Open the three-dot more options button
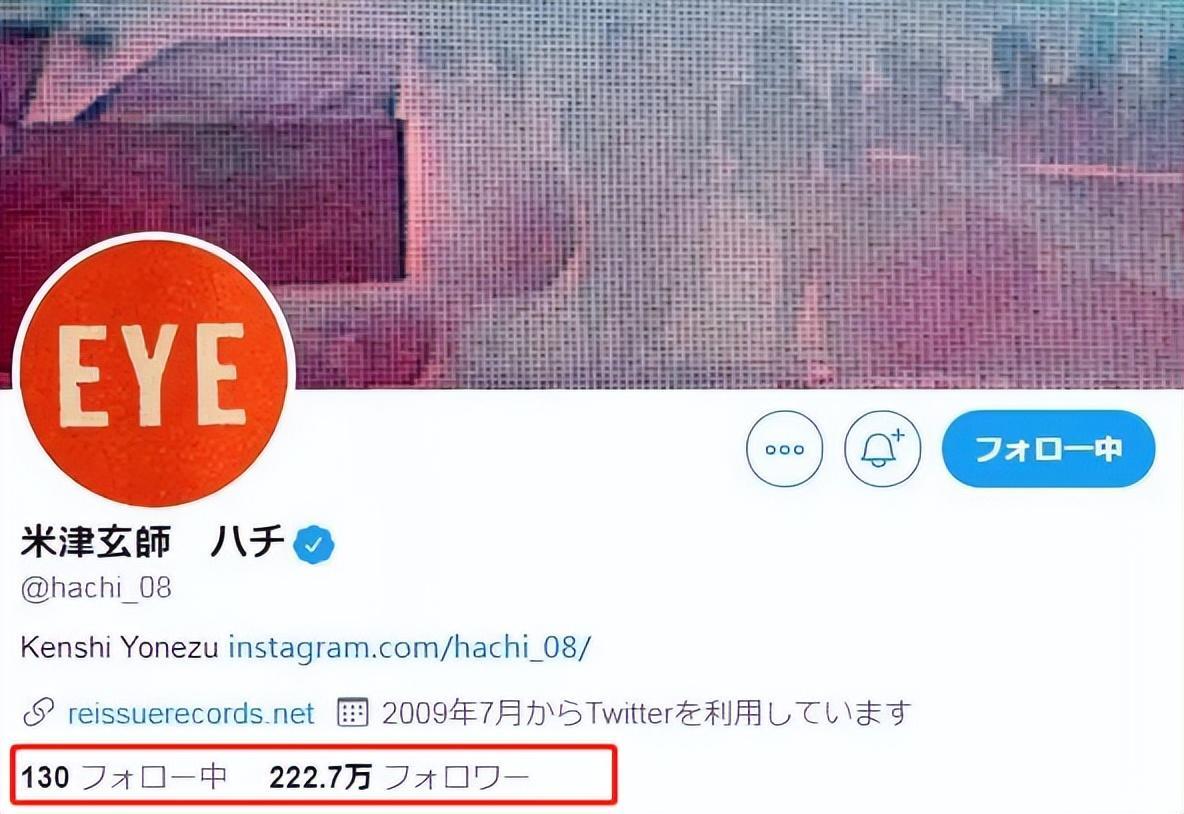The height and width of the screenshot is (814, 1184). point(785,449)
